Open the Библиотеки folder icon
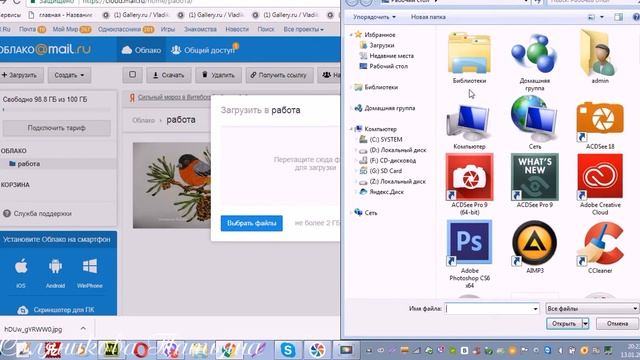 pos(469,54)
